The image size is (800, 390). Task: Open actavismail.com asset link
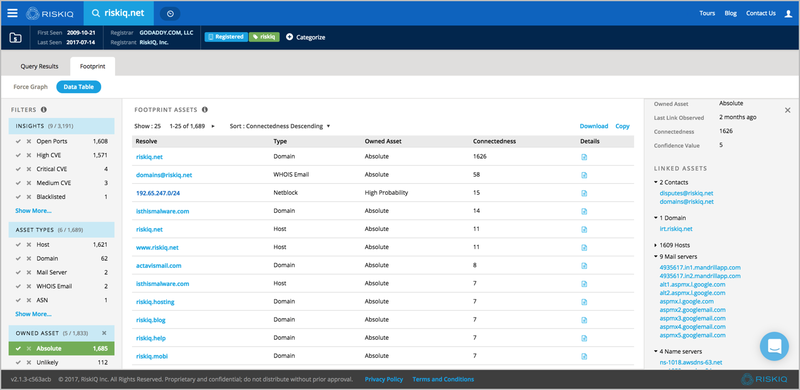click(159, 265)
